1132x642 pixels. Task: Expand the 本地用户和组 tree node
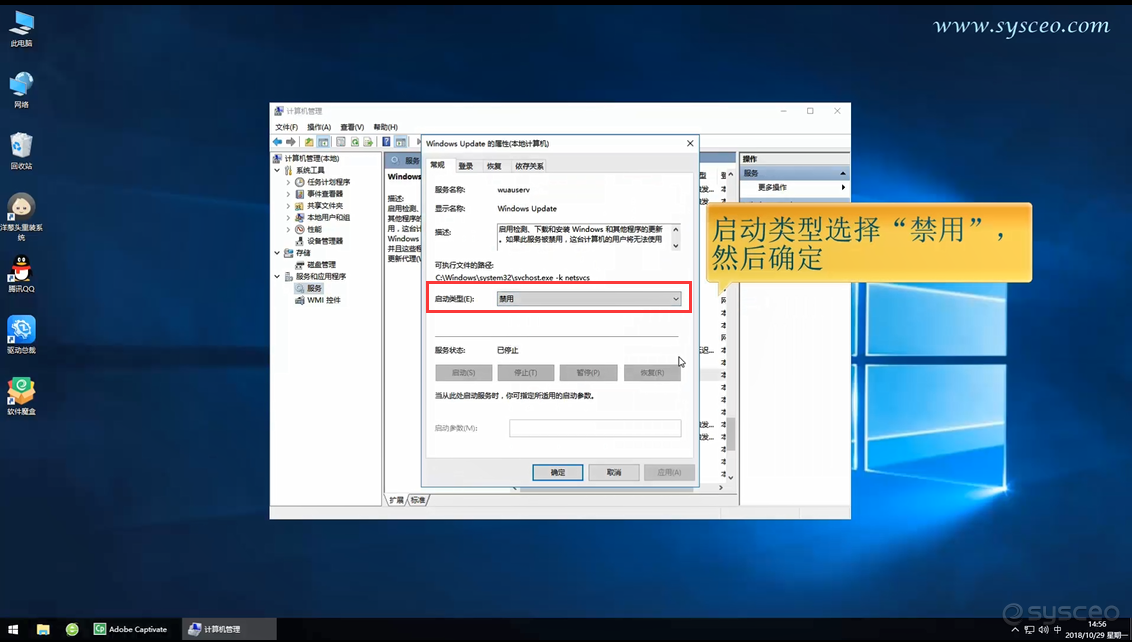[288, 217]
